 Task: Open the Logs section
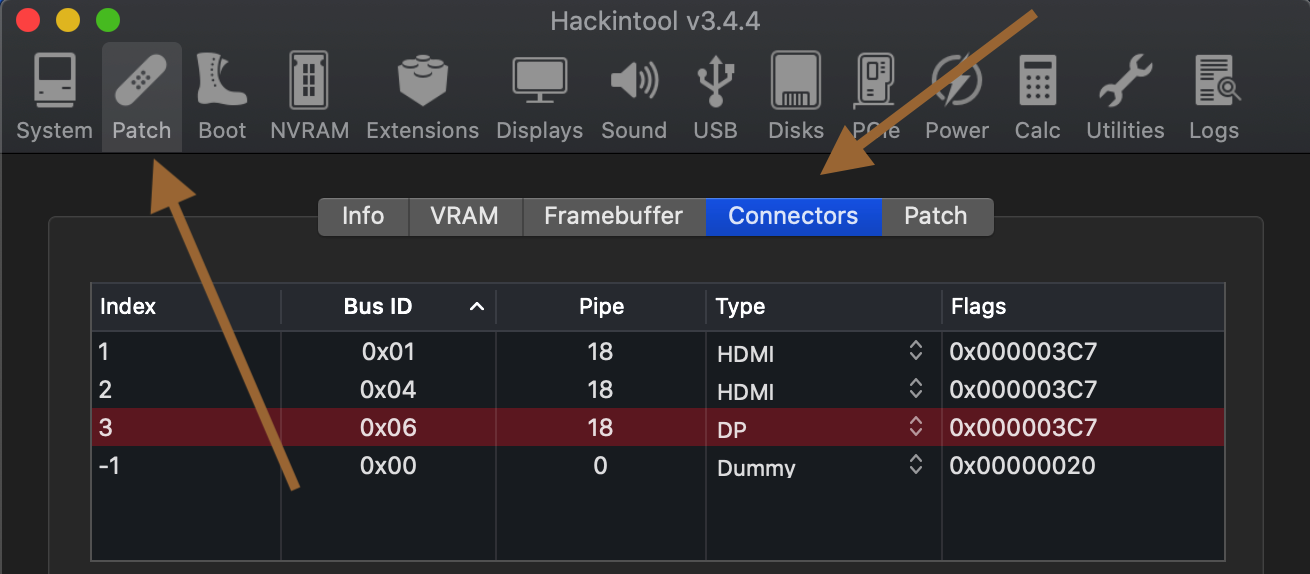[x=1214, y=96]
